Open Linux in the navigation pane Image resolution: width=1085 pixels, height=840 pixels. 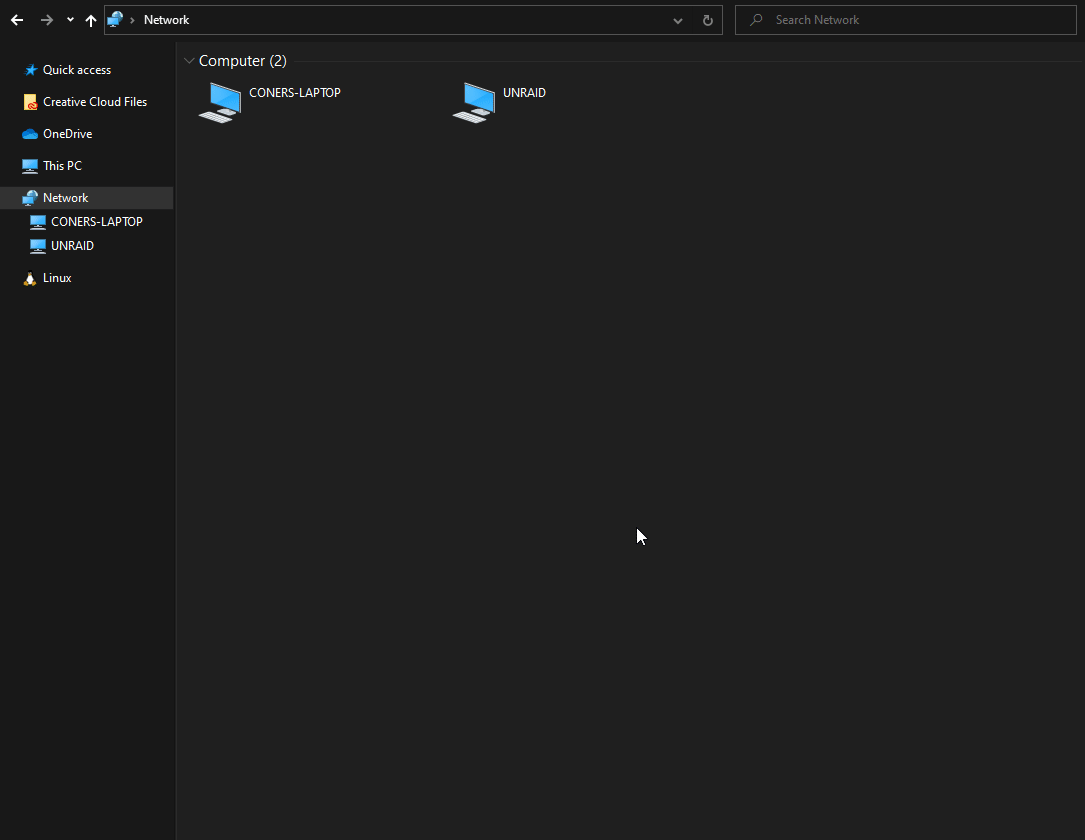[57, 277]
